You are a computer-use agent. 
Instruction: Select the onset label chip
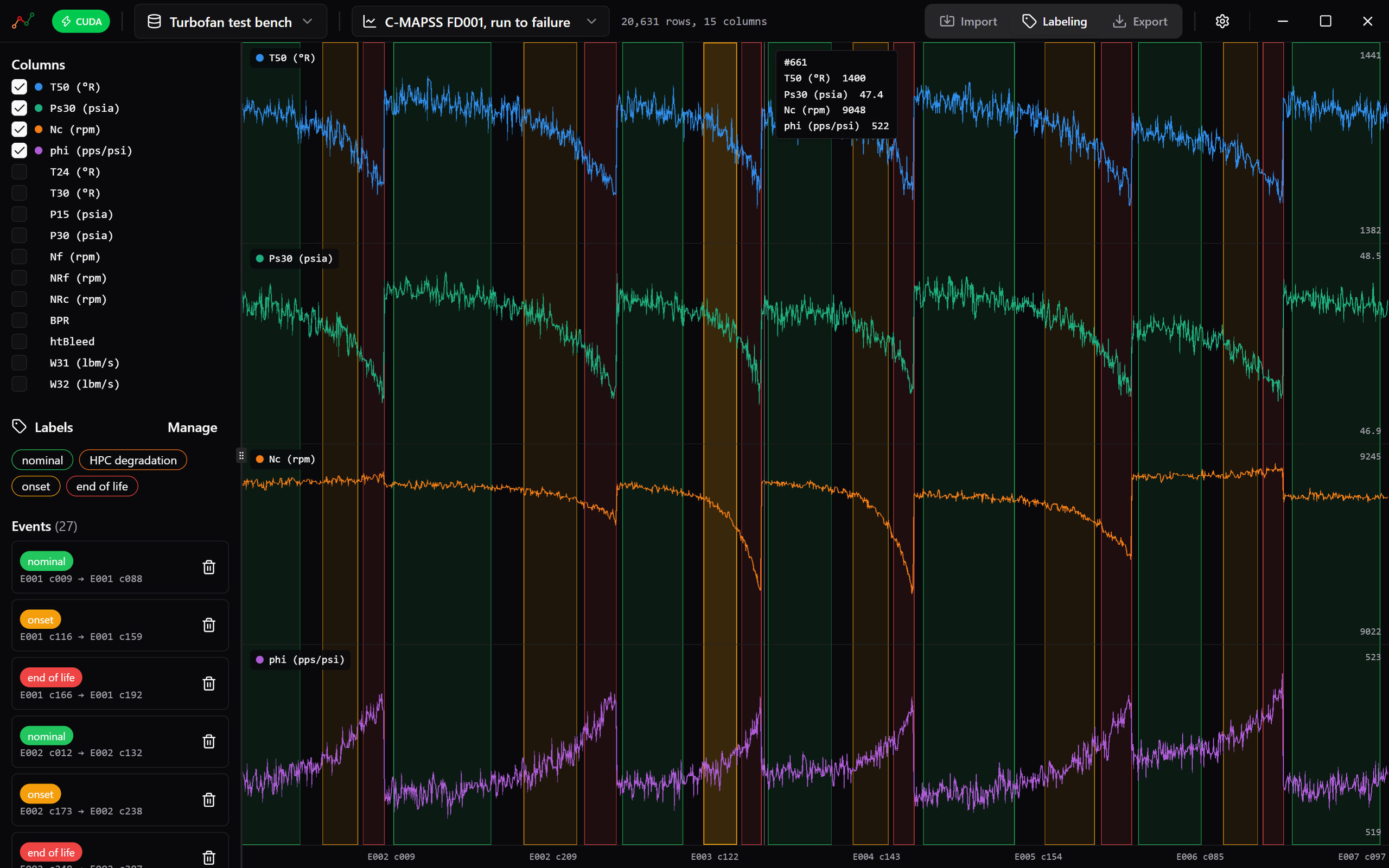click(x=36, y=486)
